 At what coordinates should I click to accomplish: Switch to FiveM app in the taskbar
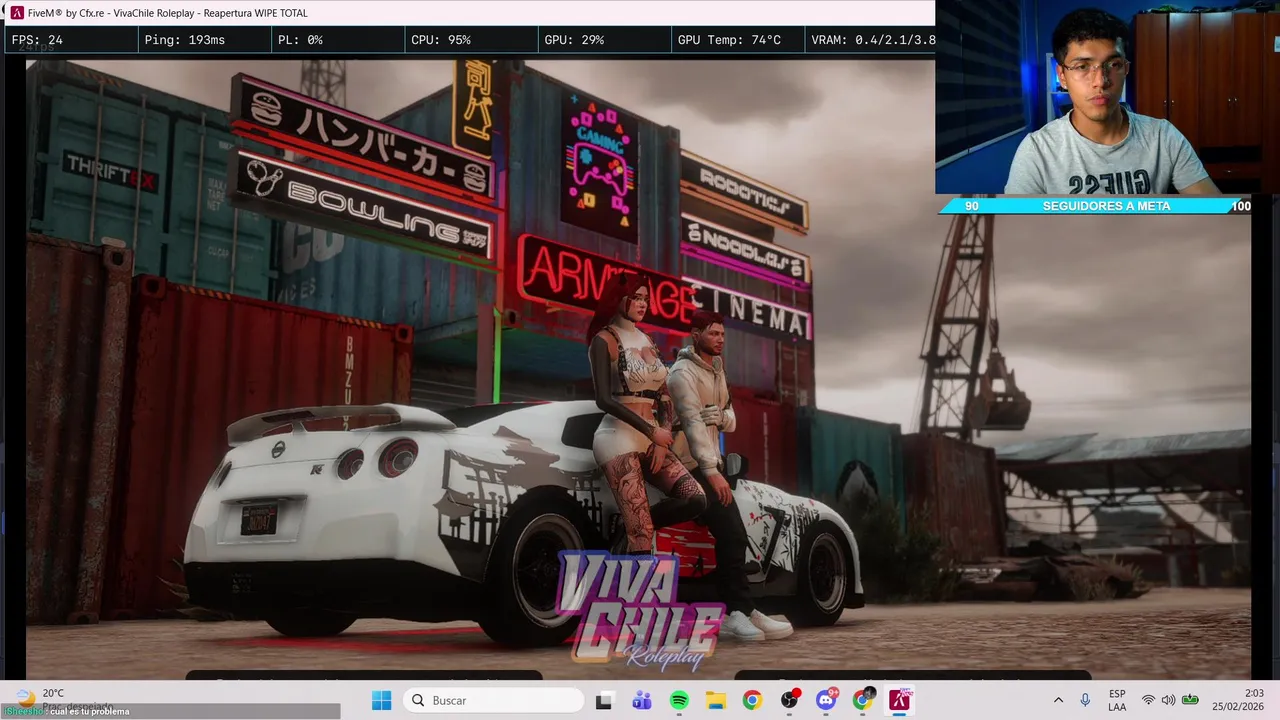click(900, 701)
